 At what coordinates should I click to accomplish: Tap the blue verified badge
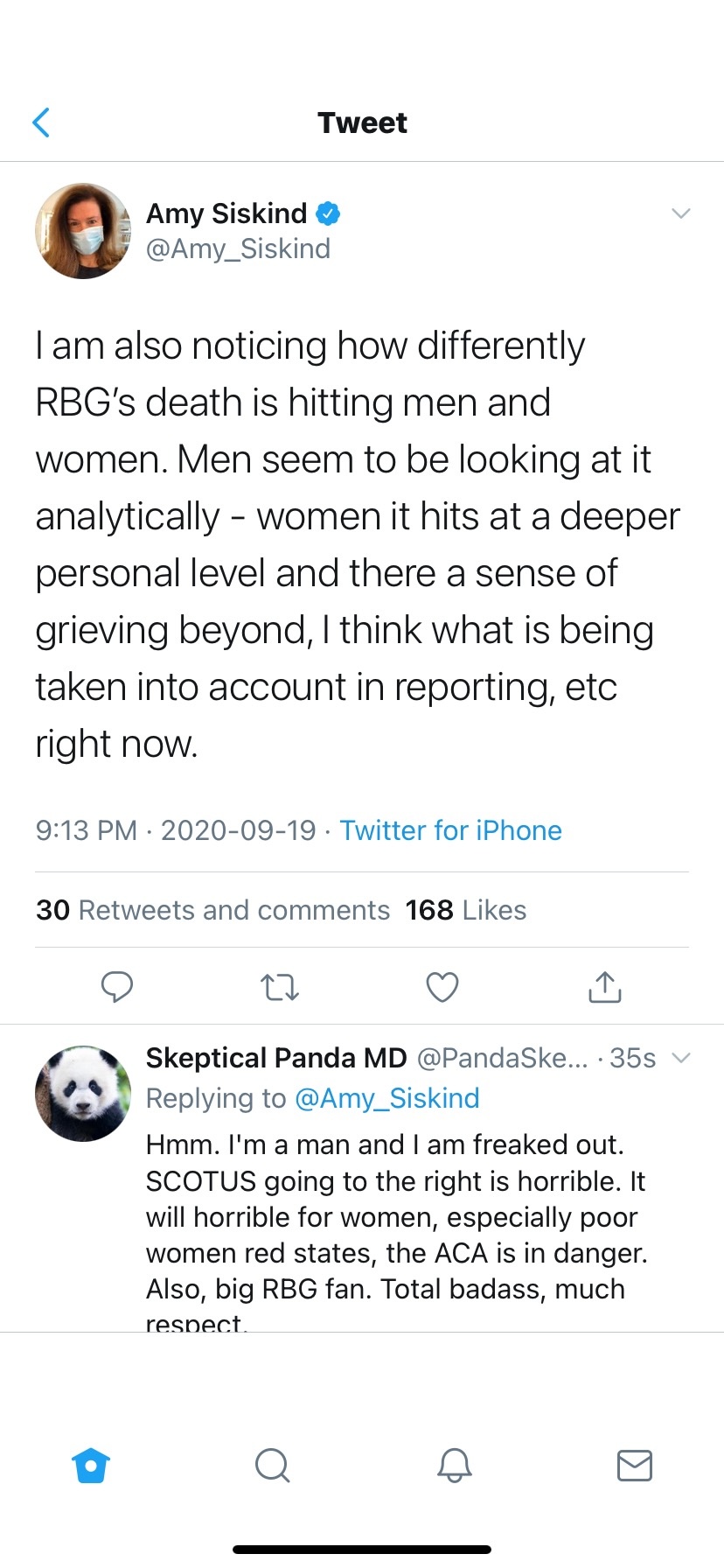[x=328, y=213]
